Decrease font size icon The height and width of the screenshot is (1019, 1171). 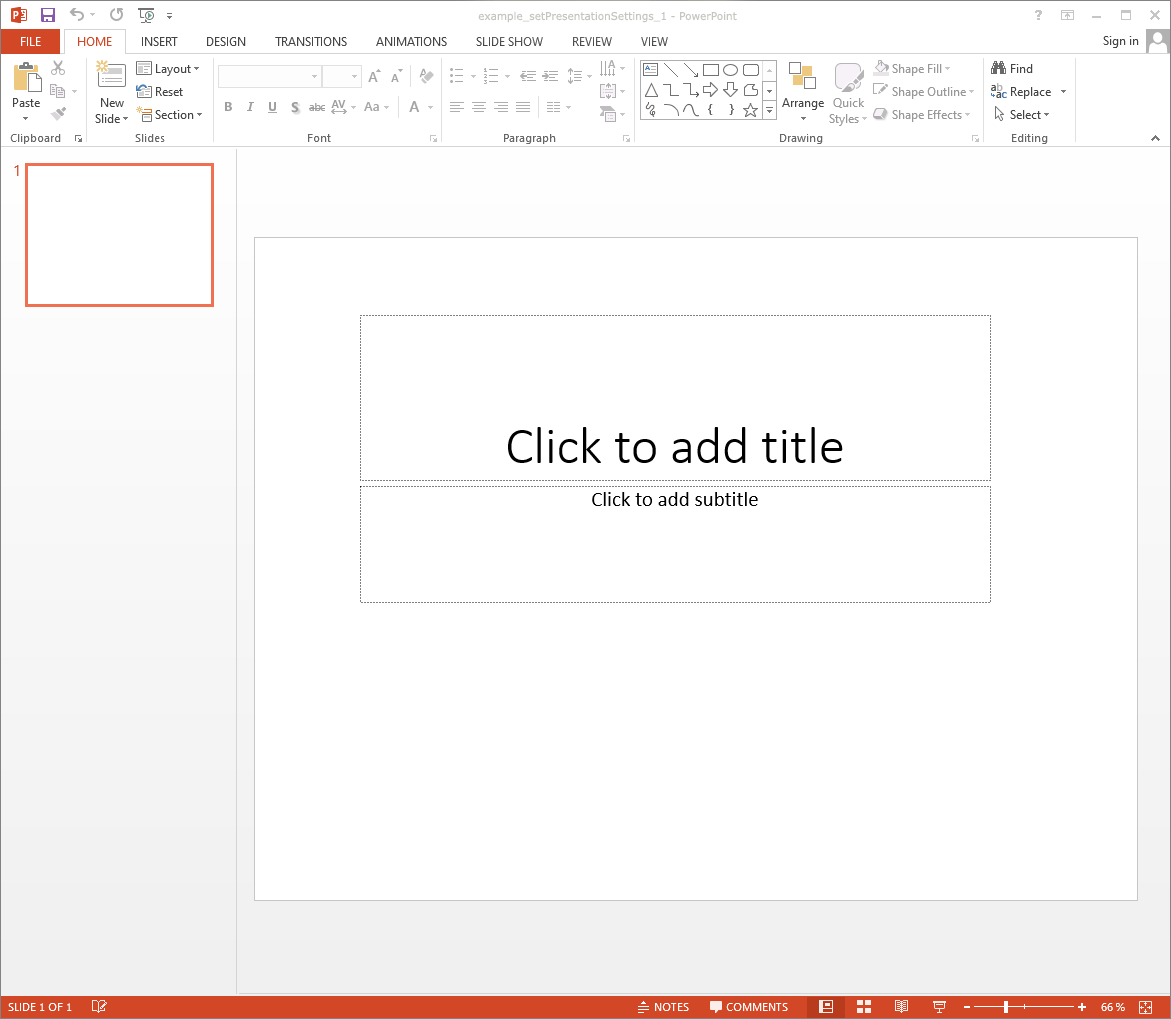[x=397, y=75]
